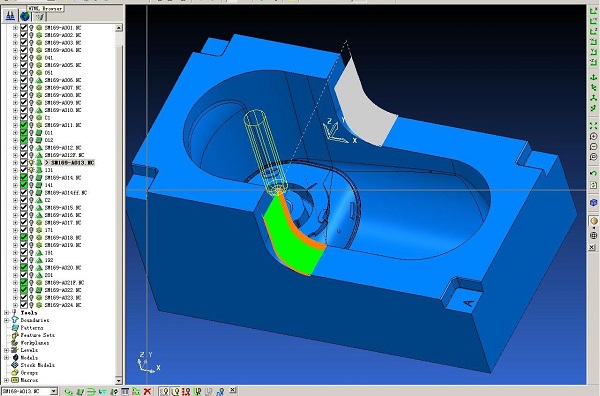Show SM169-A007.NC via its light bulb
The width and height of the screenshot is (600, 396).
tap(31, 88)
